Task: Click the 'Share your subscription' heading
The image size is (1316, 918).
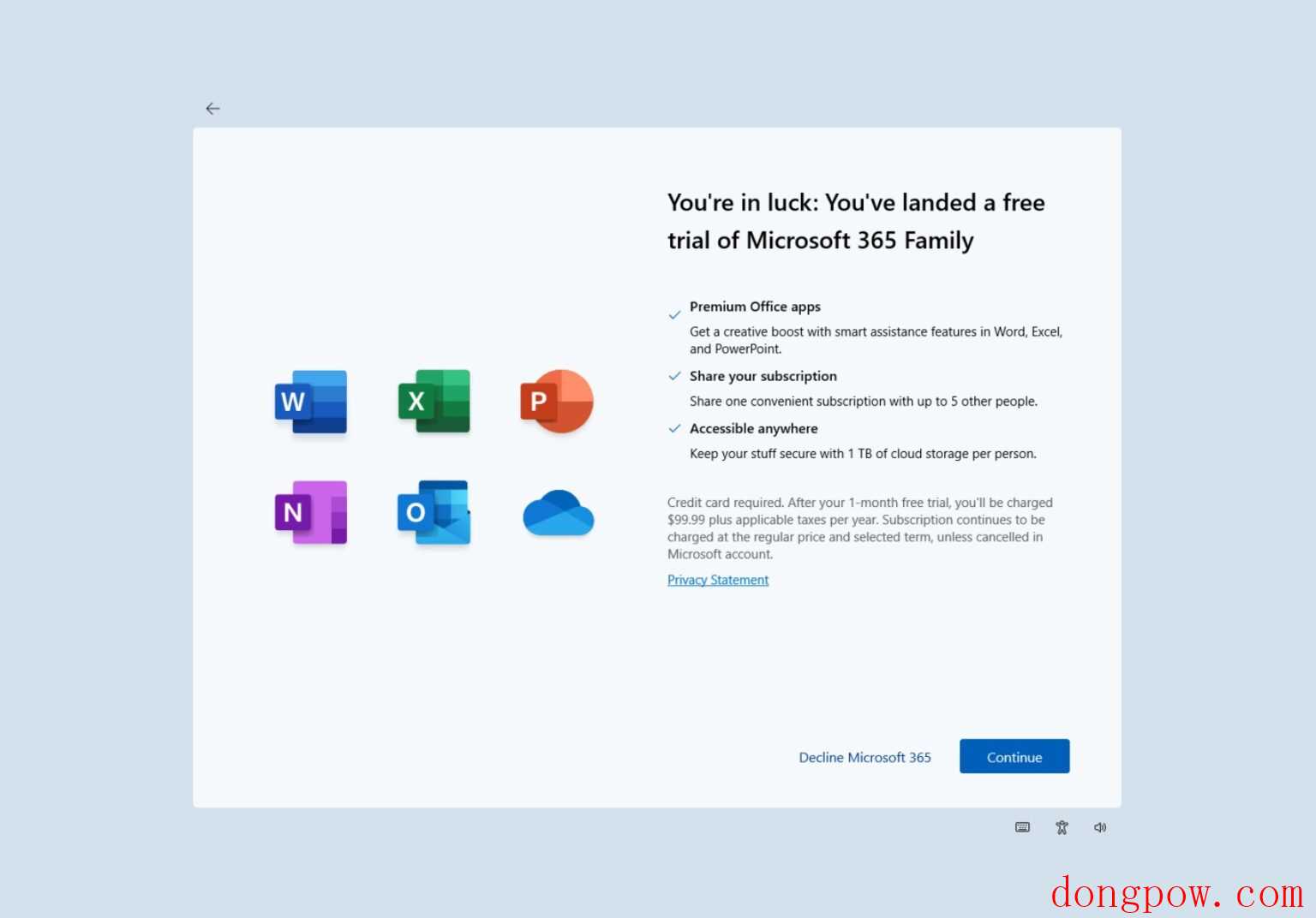Action: [763, 376]
